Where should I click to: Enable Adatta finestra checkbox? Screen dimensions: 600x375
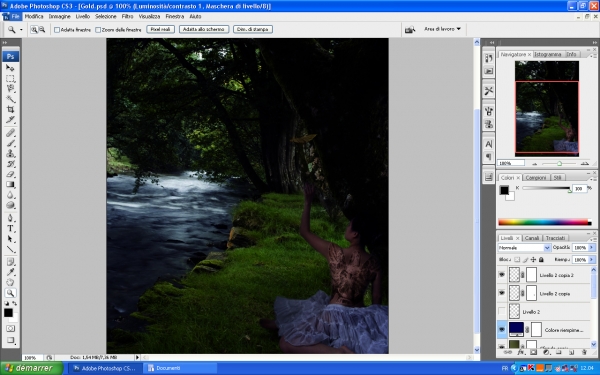pyautogui.click(x=57, y=30)
